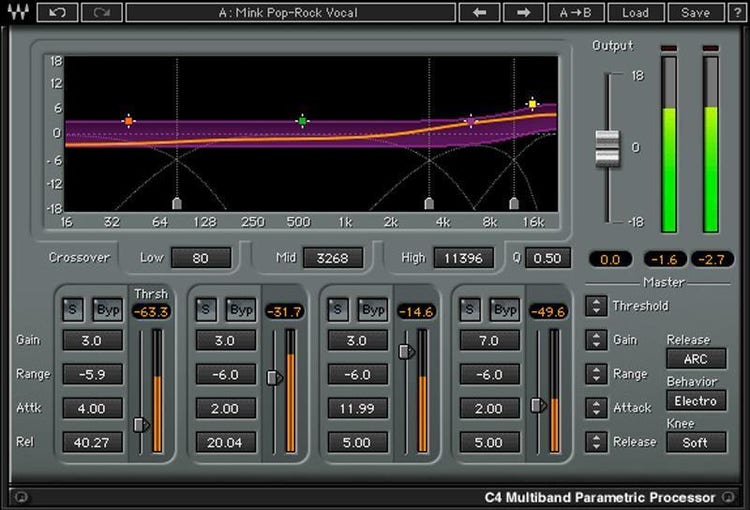Open the Load preset menu
750x510 pixels.
tap(634, 13)
